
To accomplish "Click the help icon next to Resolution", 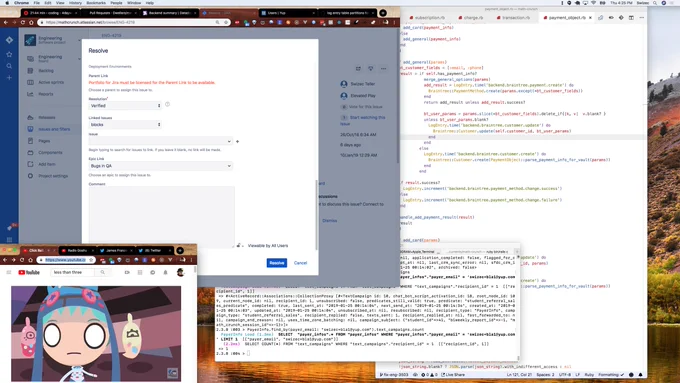I will coord(167,105).
